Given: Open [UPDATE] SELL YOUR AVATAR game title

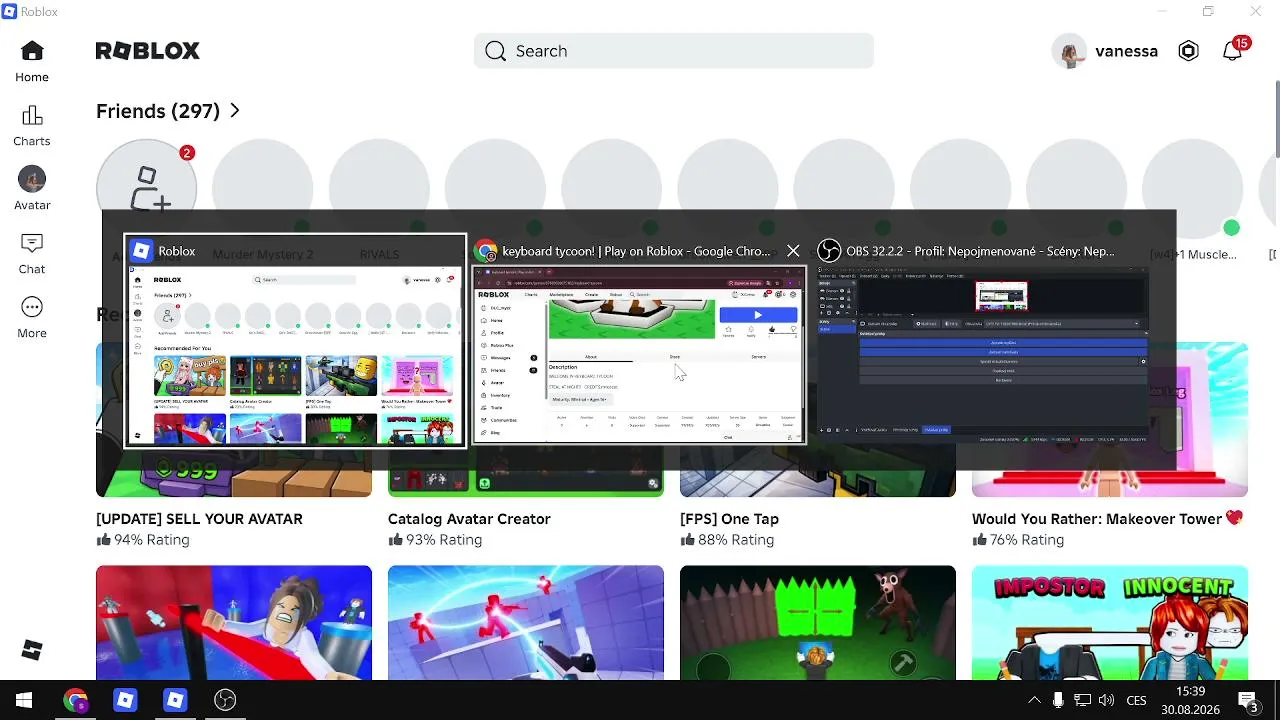Looking at the screenshot, I should coord(199,519).
